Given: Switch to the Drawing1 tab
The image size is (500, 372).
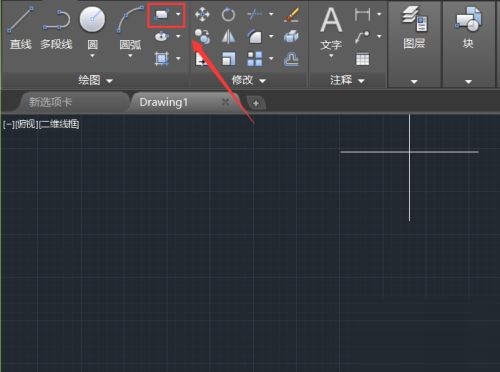Looking at the screenshot, I should click(164, 102).
